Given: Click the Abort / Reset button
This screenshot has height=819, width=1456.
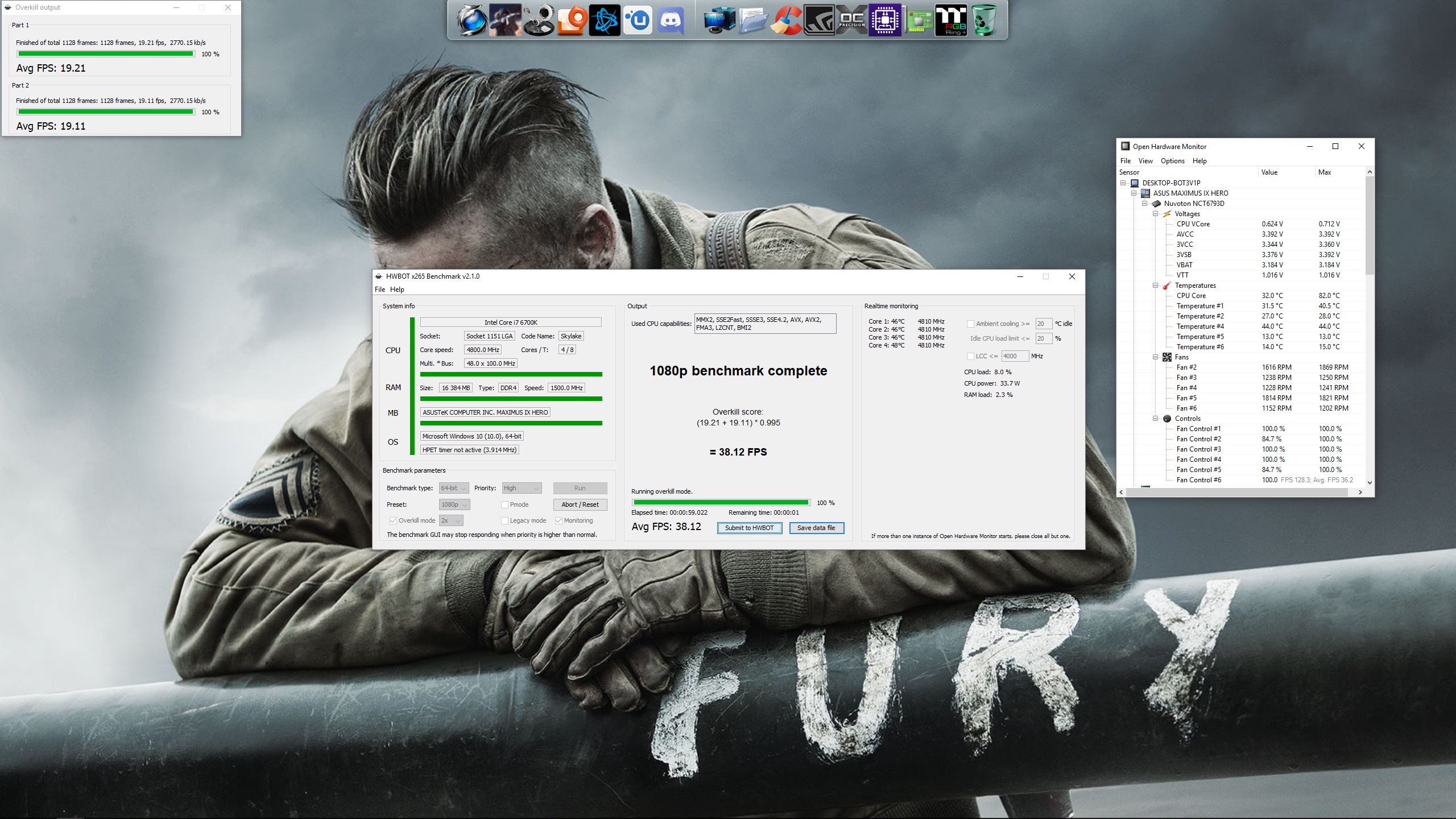Looking at the screenshot, I should pyautogui.click(x=580, y=504).
